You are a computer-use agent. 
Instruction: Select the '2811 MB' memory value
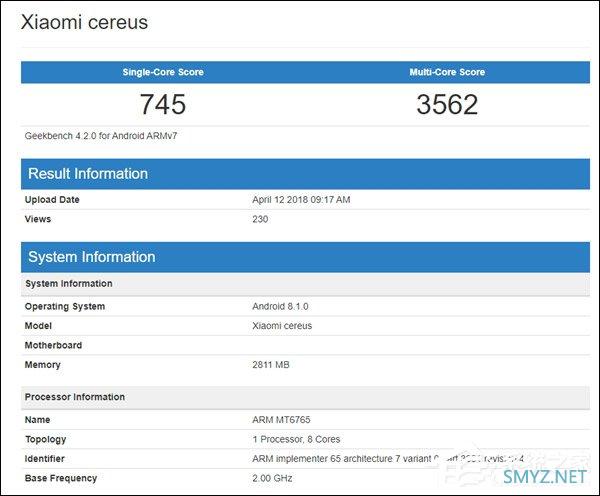pos(271,365)
